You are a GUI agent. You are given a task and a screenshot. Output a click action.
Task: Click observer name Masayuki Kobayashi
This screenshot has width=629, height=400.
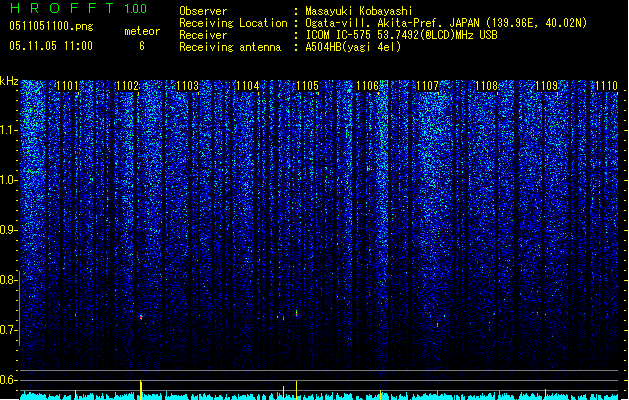click(x=359, y=11)
